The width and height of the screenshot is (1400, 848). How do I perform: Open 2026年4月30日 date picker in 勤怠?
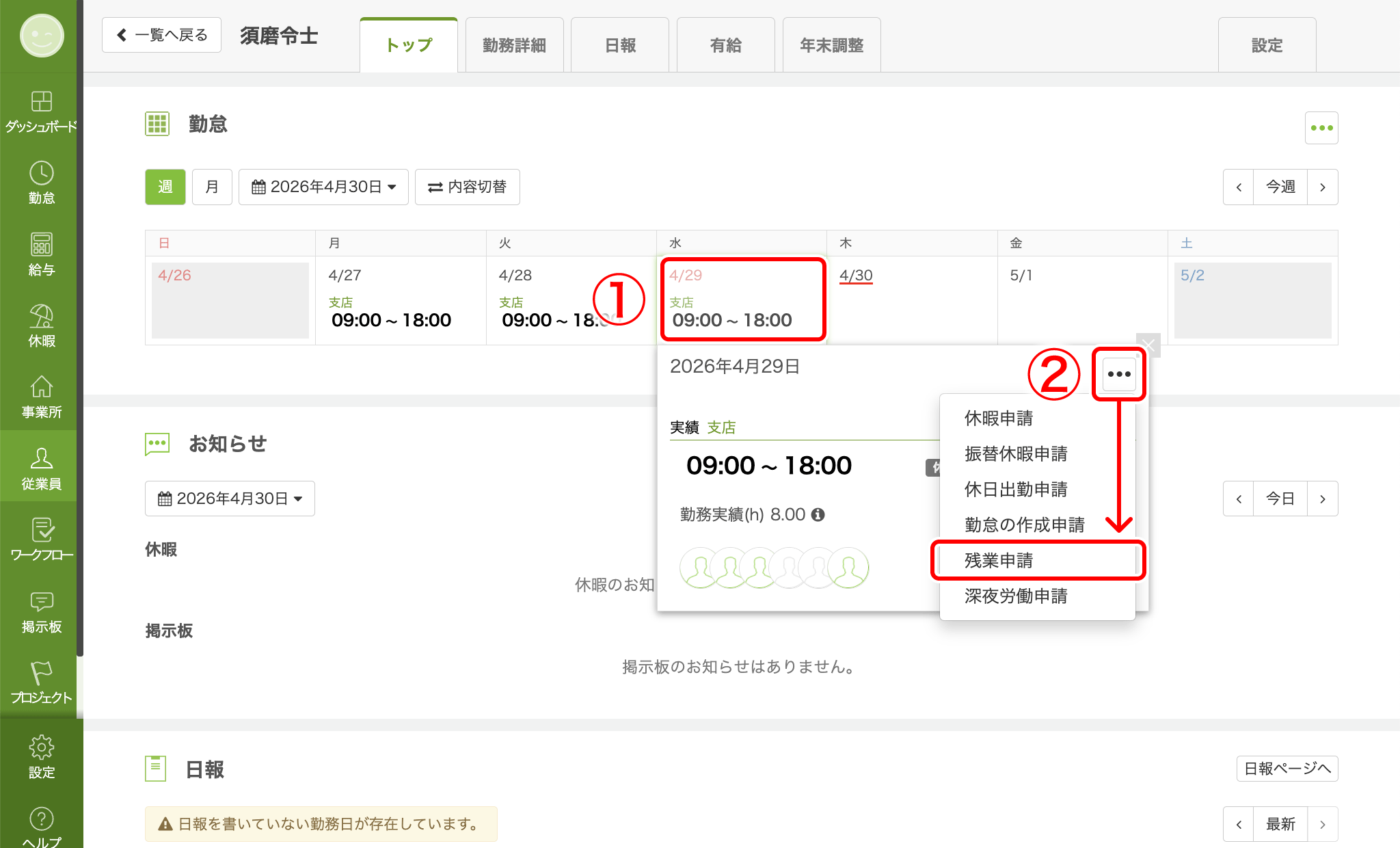pyautogui.click(x=323, y=187)
